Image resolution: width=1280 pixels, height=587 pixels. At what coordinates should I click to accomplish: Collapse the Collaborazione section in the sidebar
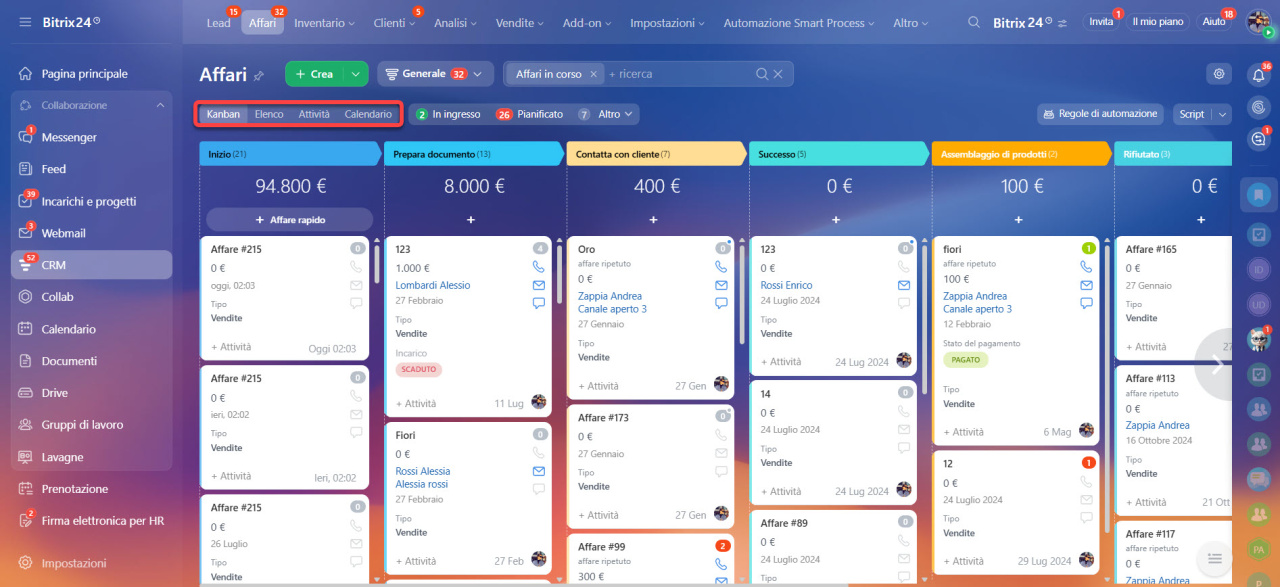click(x=160, y=105)
